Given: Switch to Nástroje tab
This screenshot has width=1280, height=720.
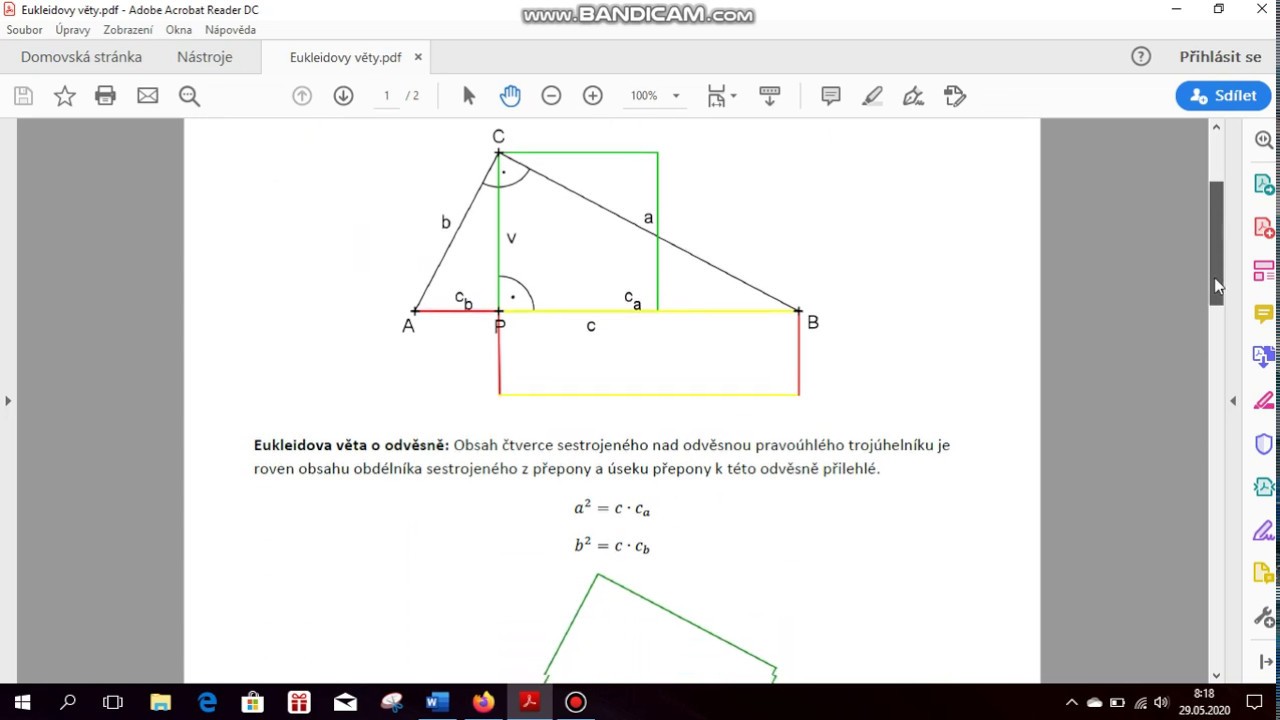Looking at the screenshot, I should pyautogui.click(x=205, y=57).
